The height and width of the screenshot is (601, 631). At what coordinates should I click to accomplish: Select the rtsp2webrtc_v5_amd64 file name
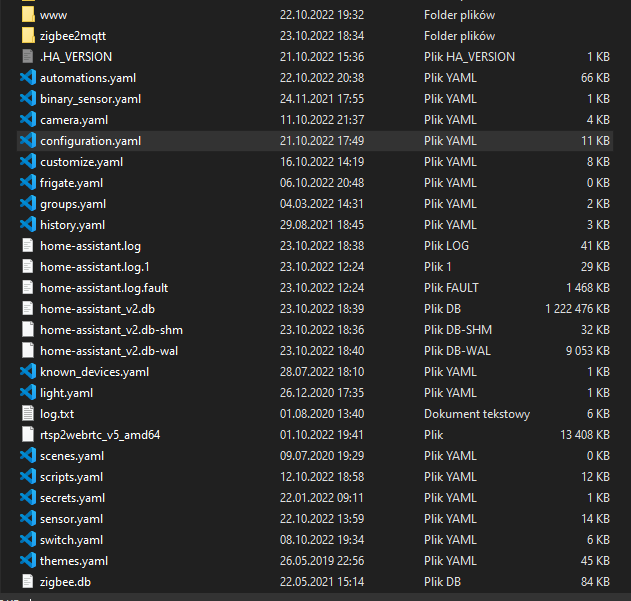click(x=100, y=435)
